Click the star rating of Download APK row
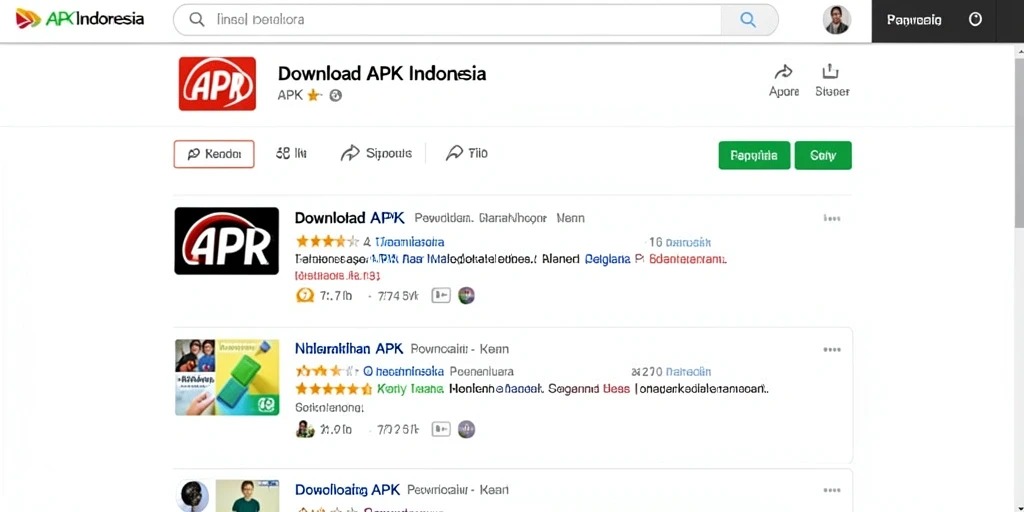 [x=327, y=241]
